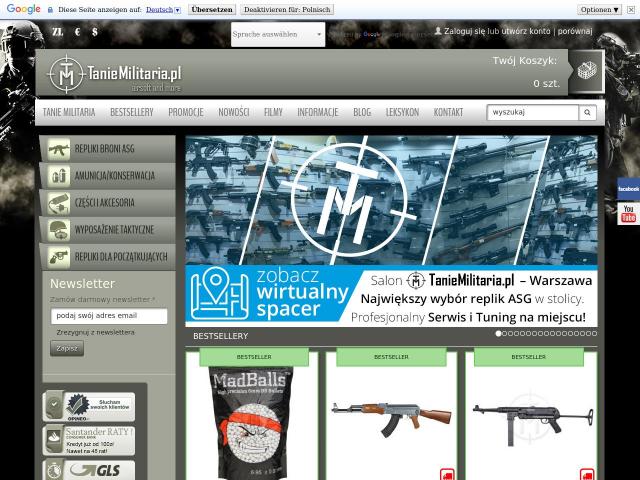Click the revolver icon beside Repliki dla początkujących
Image resolution: width=640 pixels, height=480 pixels.
click(59, 257)
